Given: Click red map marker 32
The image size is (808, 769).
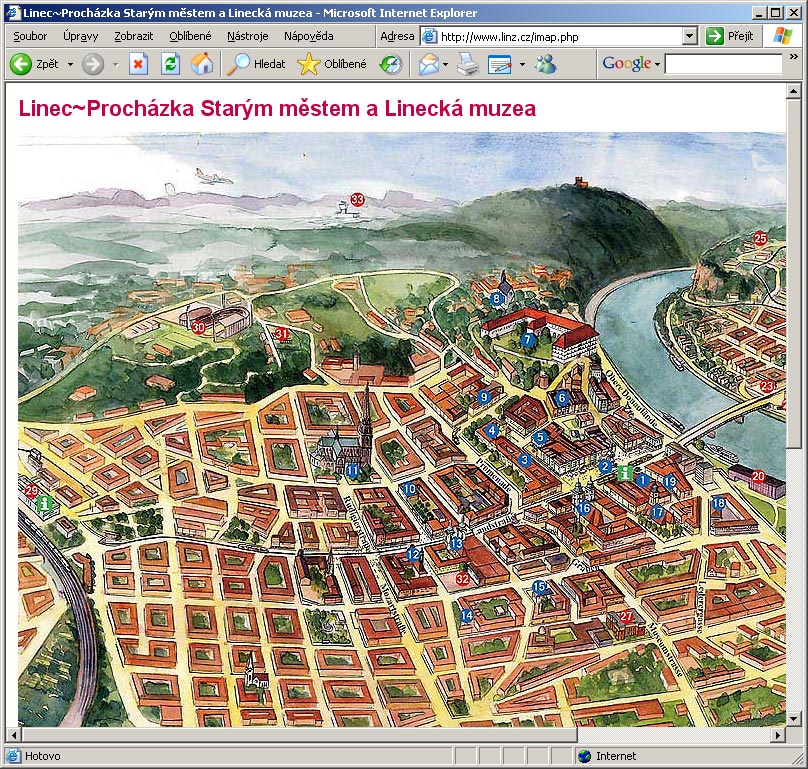Looking at the screenshot, I should point(462,579).
